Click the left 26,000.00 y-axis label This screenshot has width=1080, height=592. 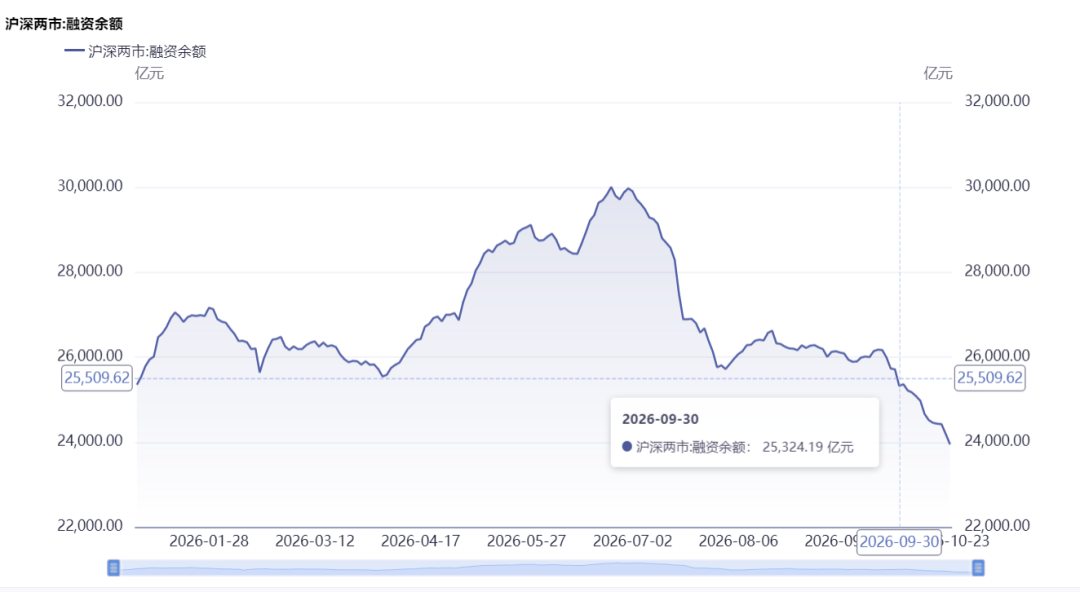90,356
